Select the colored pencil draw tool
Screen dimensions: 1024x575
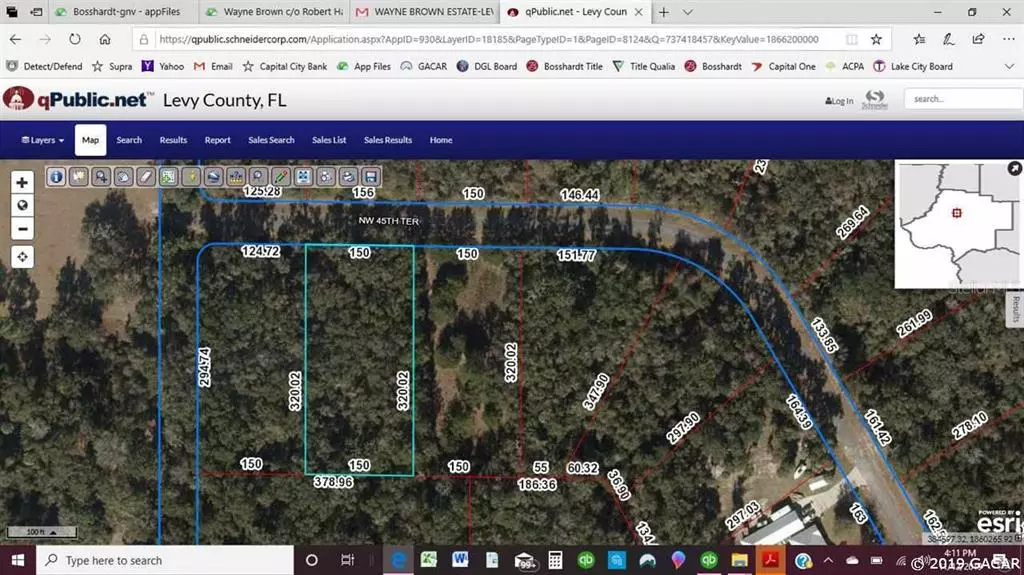(281, 176)
